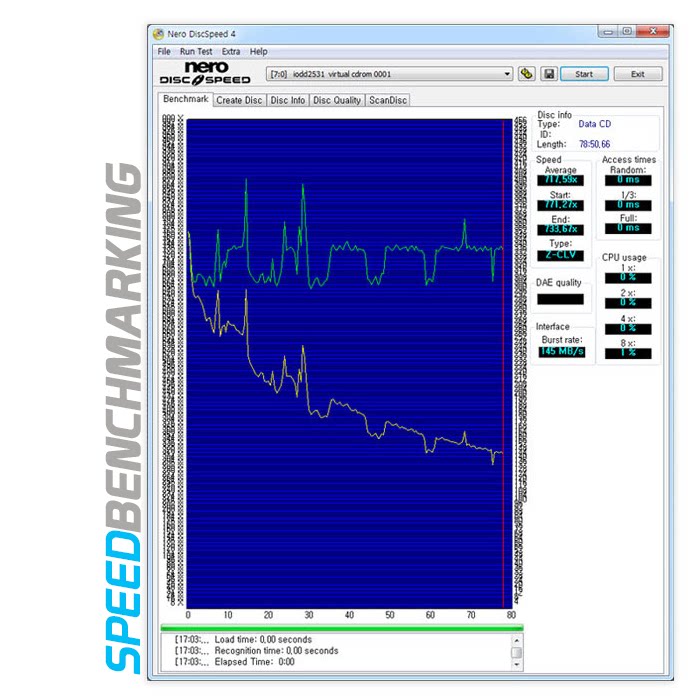
Task: Click the Average speed value 717.59x
Action: (561, 180)
